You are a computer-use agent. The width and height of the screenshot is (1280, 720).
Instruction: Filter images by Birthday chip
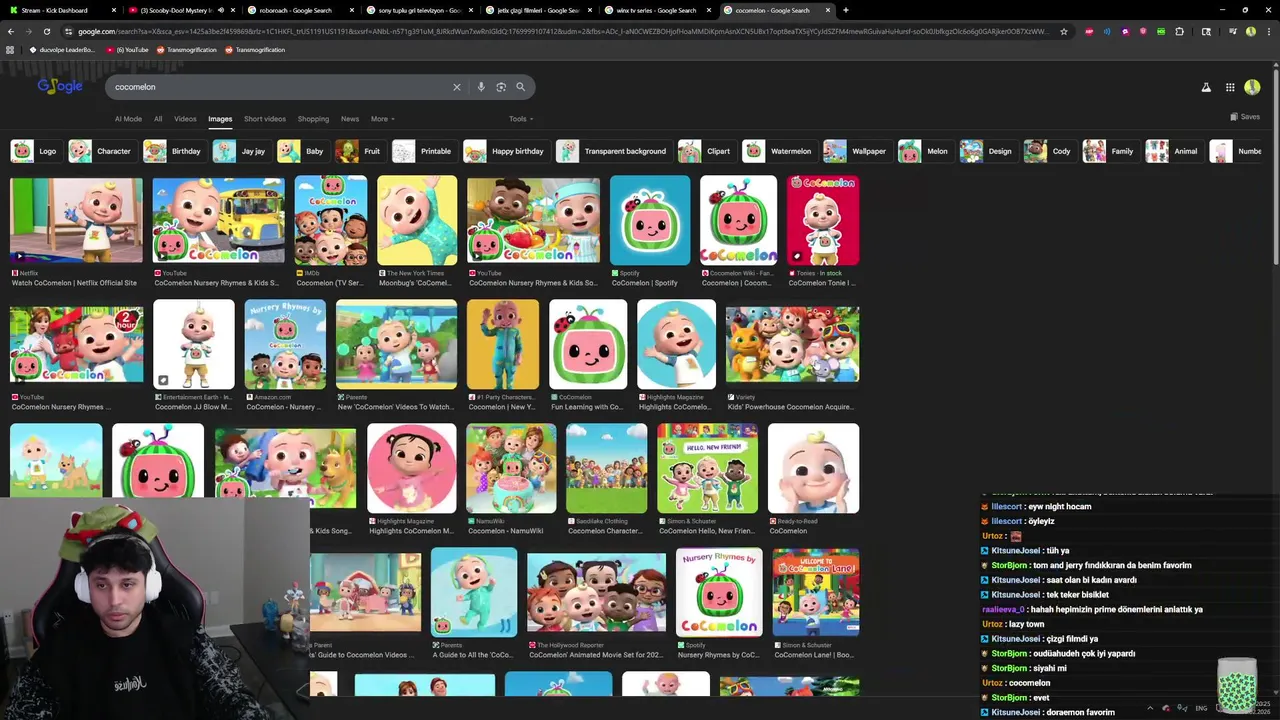tap(173, 151)
